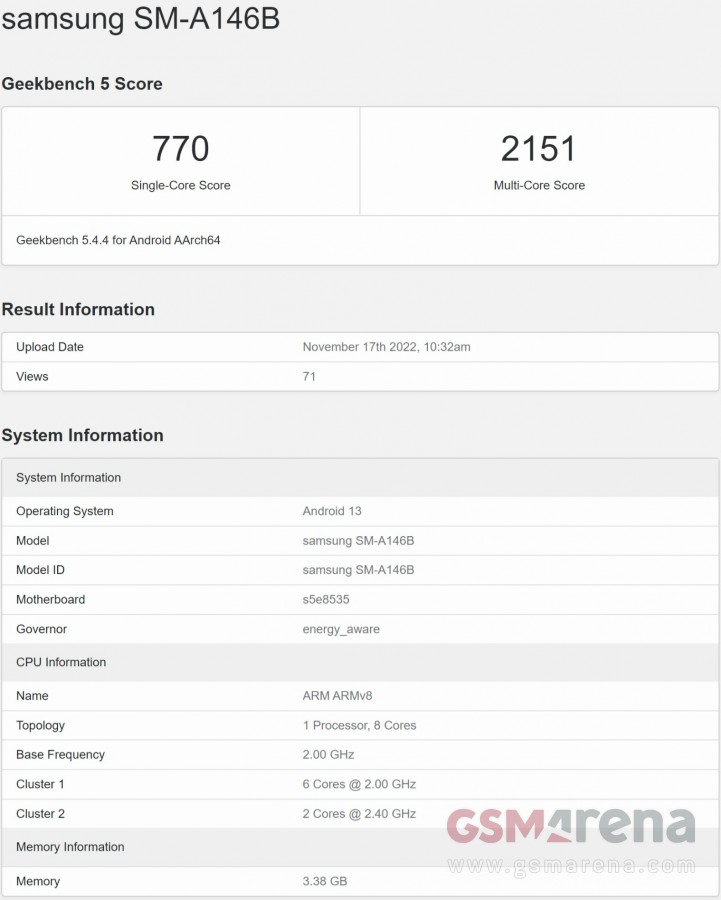Select the base frequency '2.00 GHz'
The width and height of the screenshot is (721, 900).
328,755
